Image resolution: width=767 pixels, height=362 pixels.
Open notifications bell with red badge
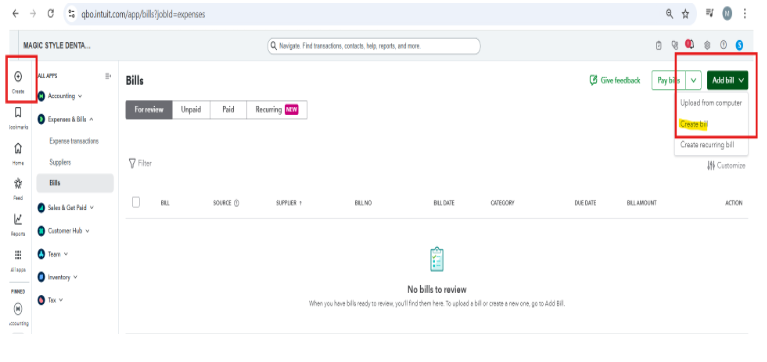(x=690, y=45)
